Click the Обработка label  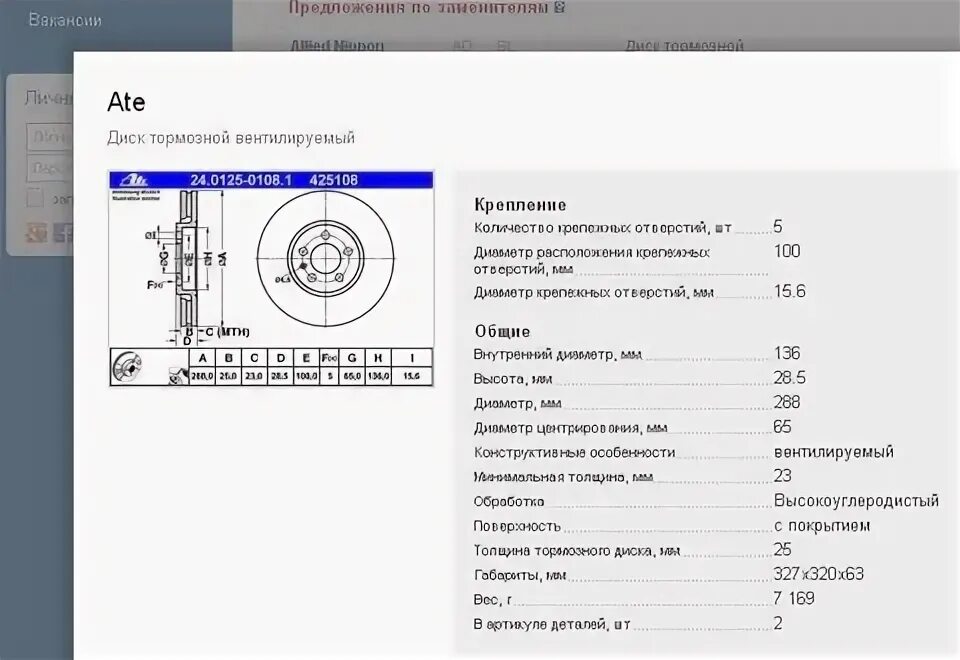509,502
